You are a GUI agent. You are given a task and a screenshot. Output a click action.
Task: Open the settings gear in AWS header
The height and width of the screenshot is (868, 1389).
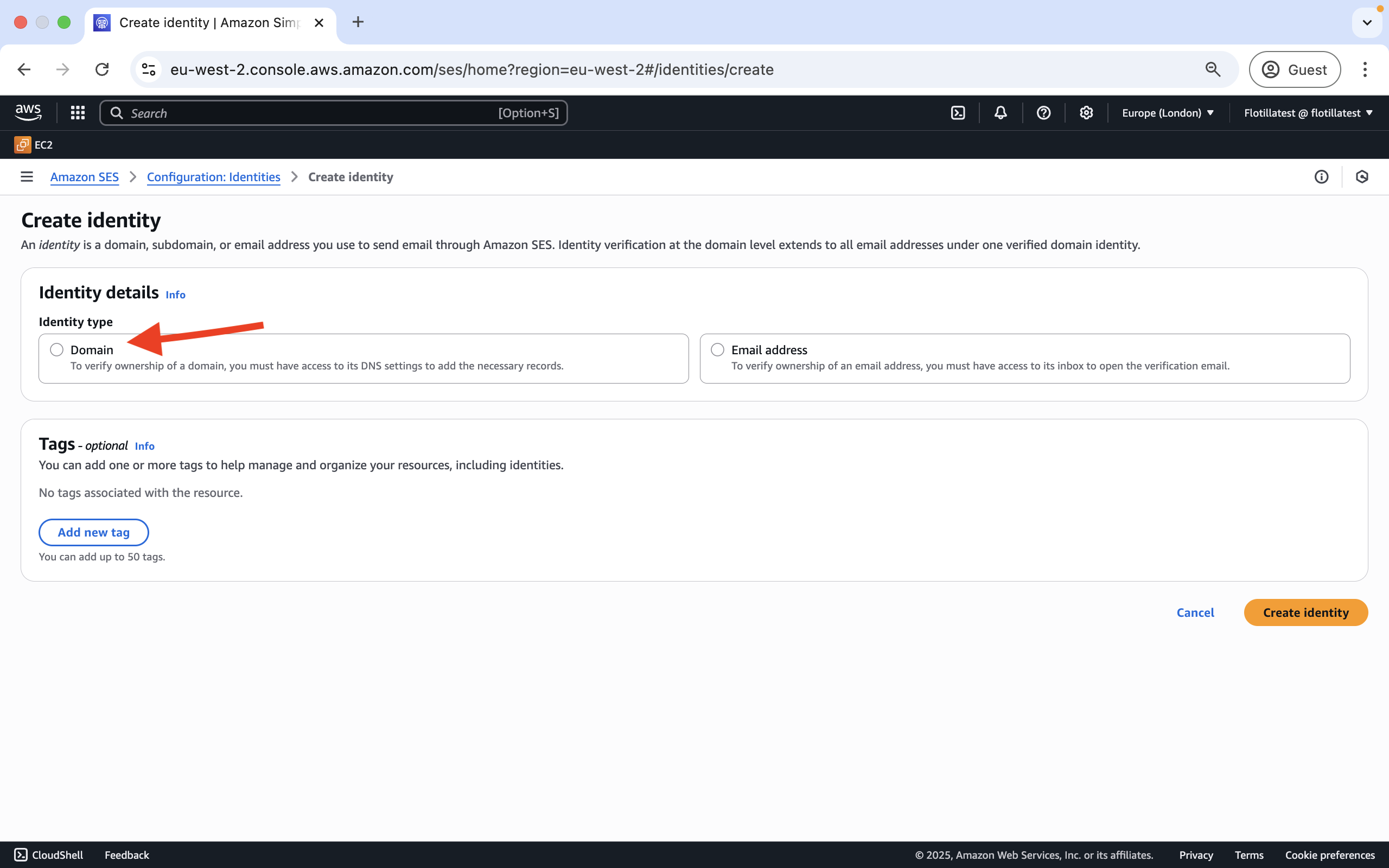(x=1086, y=113)
